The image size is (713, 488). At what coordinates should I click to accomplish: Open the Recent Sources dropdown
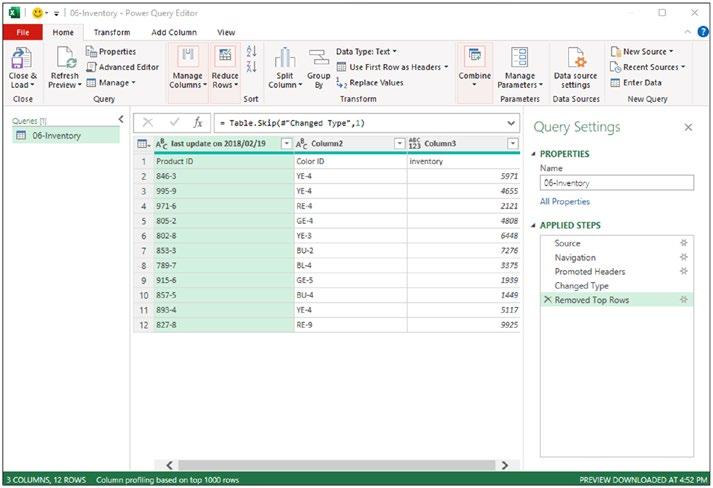pos(648,67)
